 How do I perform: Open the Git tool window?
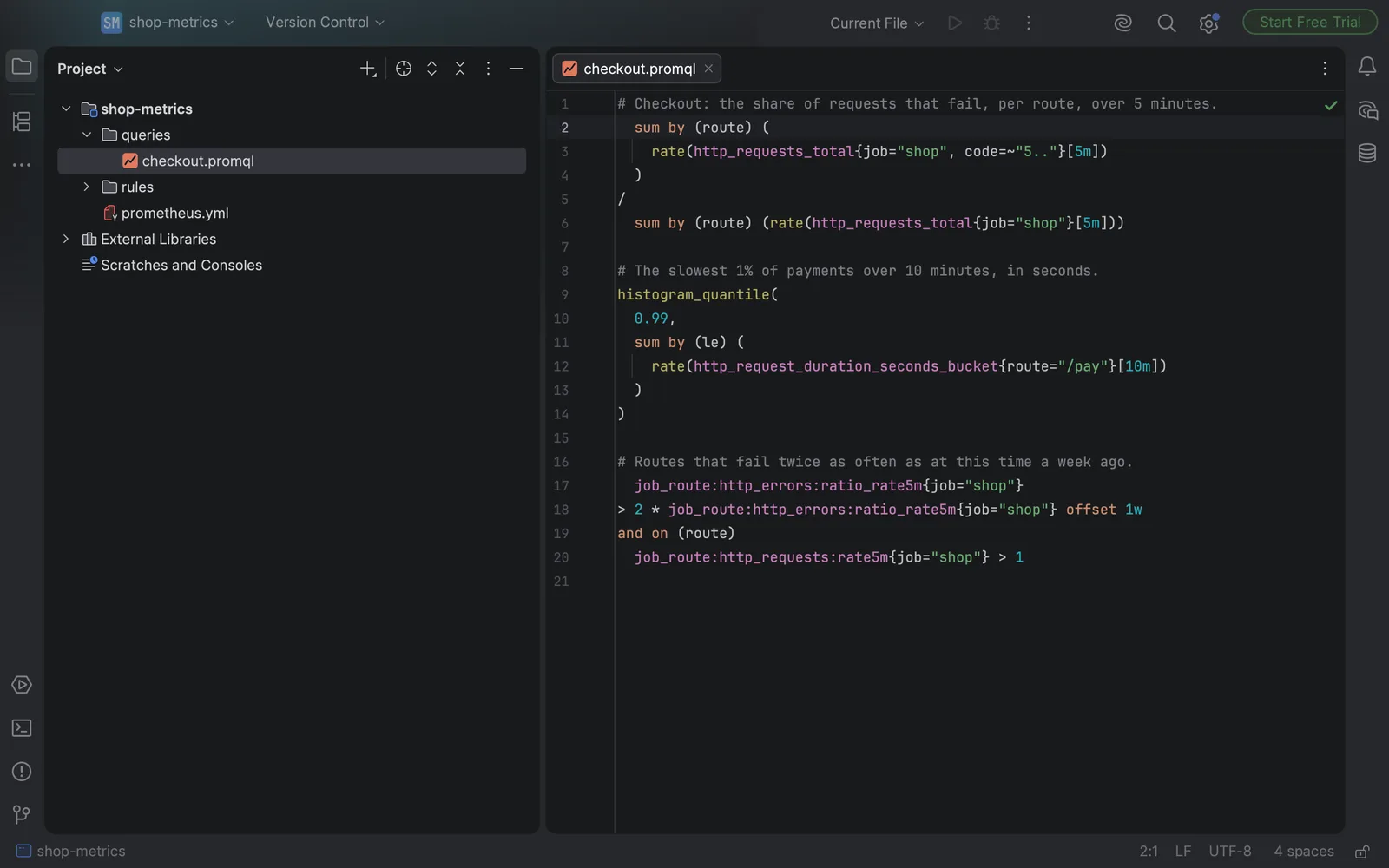[x=22, y=814]
